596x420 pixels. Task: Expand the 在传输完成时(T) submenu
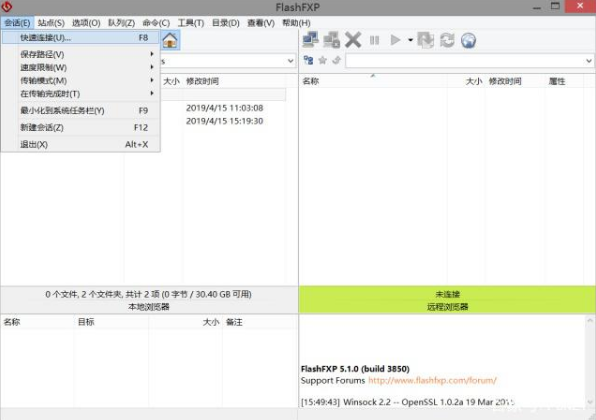point(81,94)
